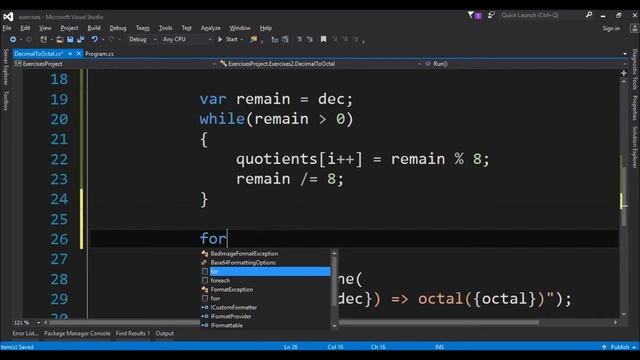Screen dimensions: 640x360
Task: Expand the Undo history dropdown arrow
Action: pyautogui.click(x=103, y=40)
